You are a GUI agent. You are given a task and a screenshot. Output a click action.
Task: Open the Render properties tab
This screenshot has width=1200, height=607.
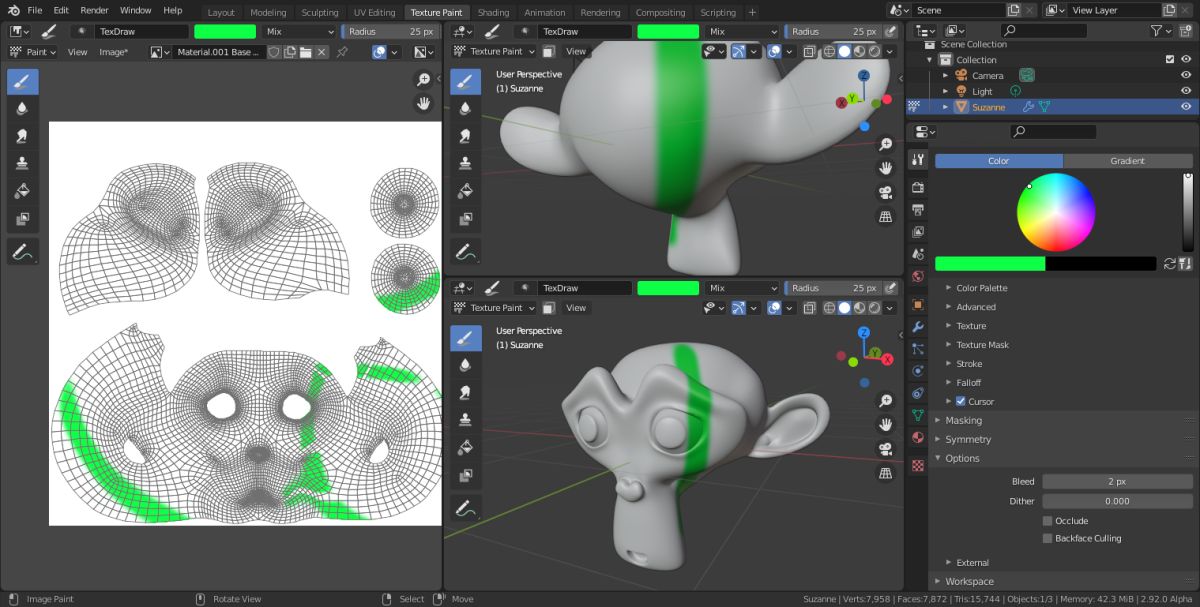pos(918,186)
